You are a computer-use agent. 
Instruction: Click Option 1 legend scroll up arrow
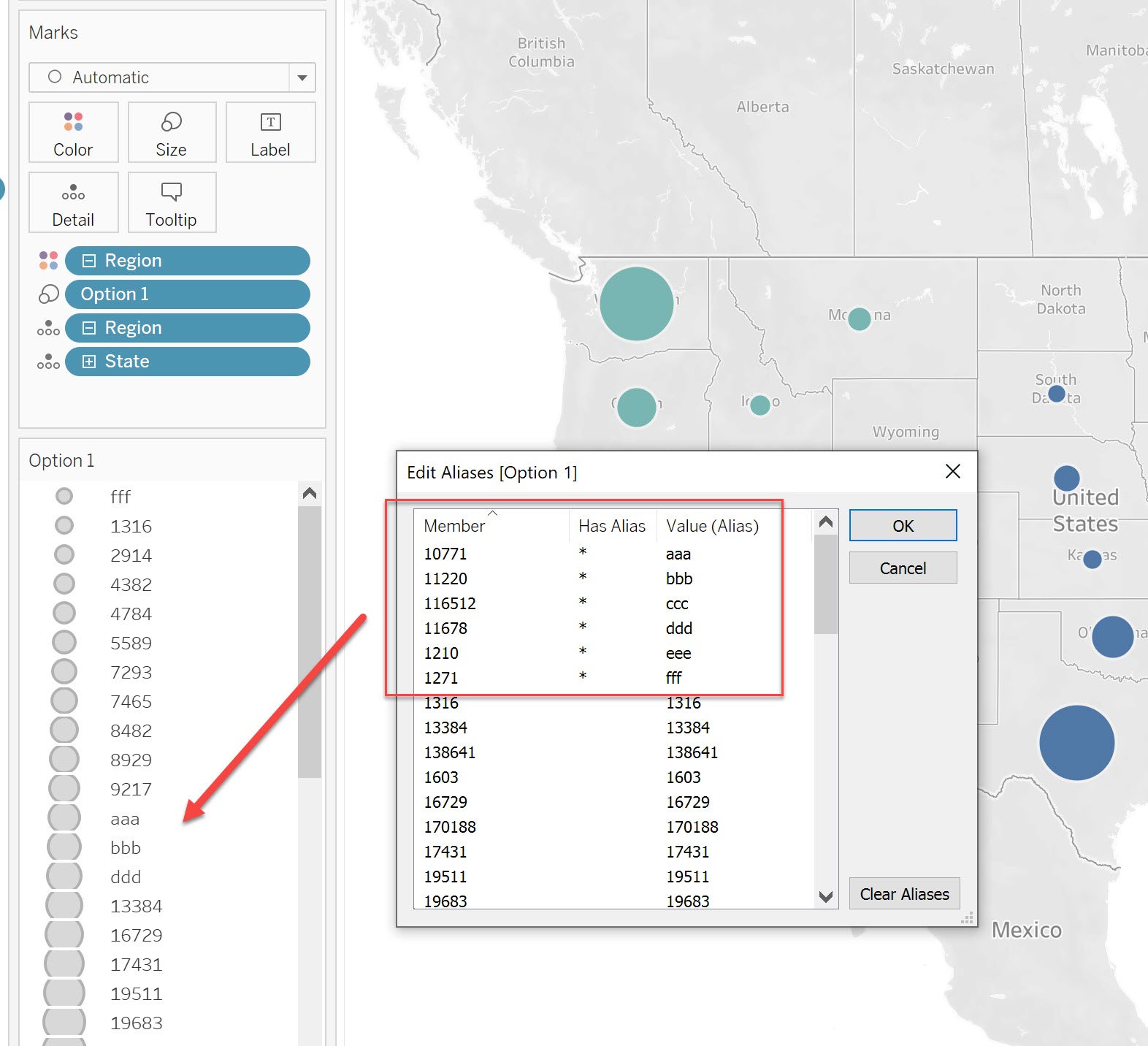[310, 494]
